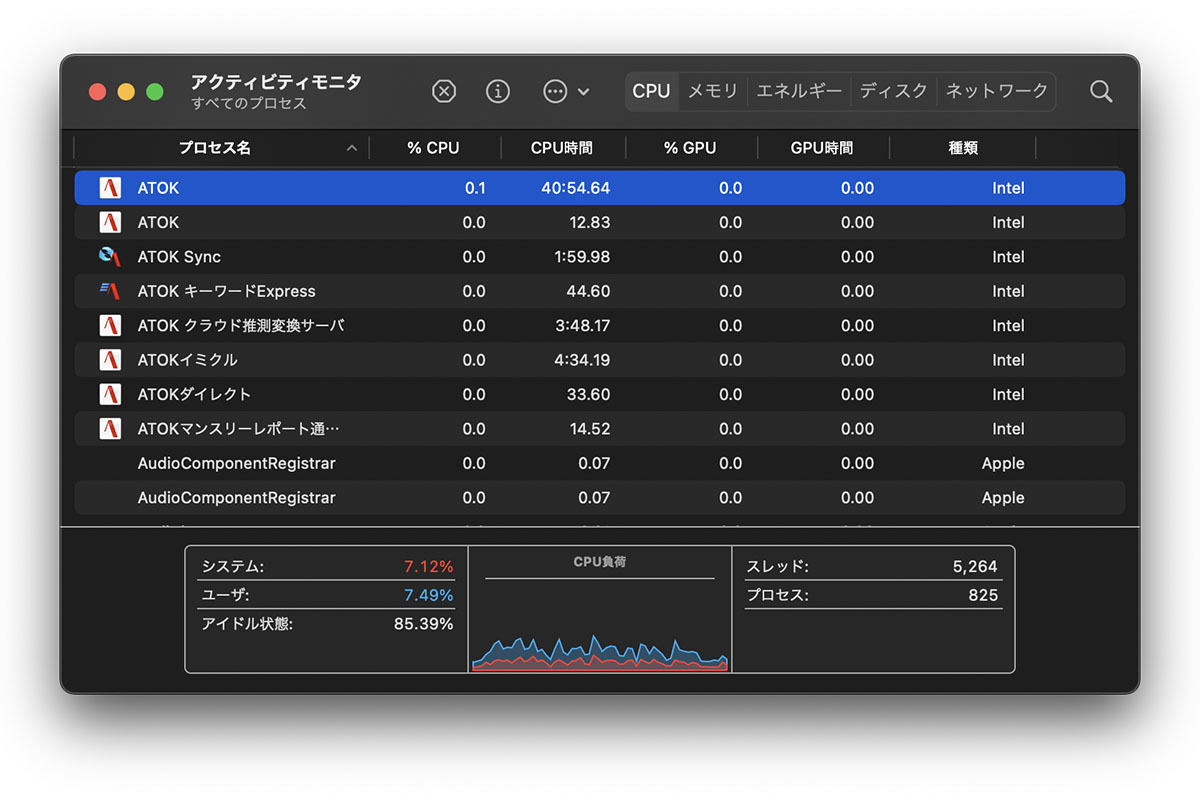Image resolution: width=1200 pixels, height=800 pixels.
Task: Expand the action menu dropdown chevron
Action: click(584, 92)
